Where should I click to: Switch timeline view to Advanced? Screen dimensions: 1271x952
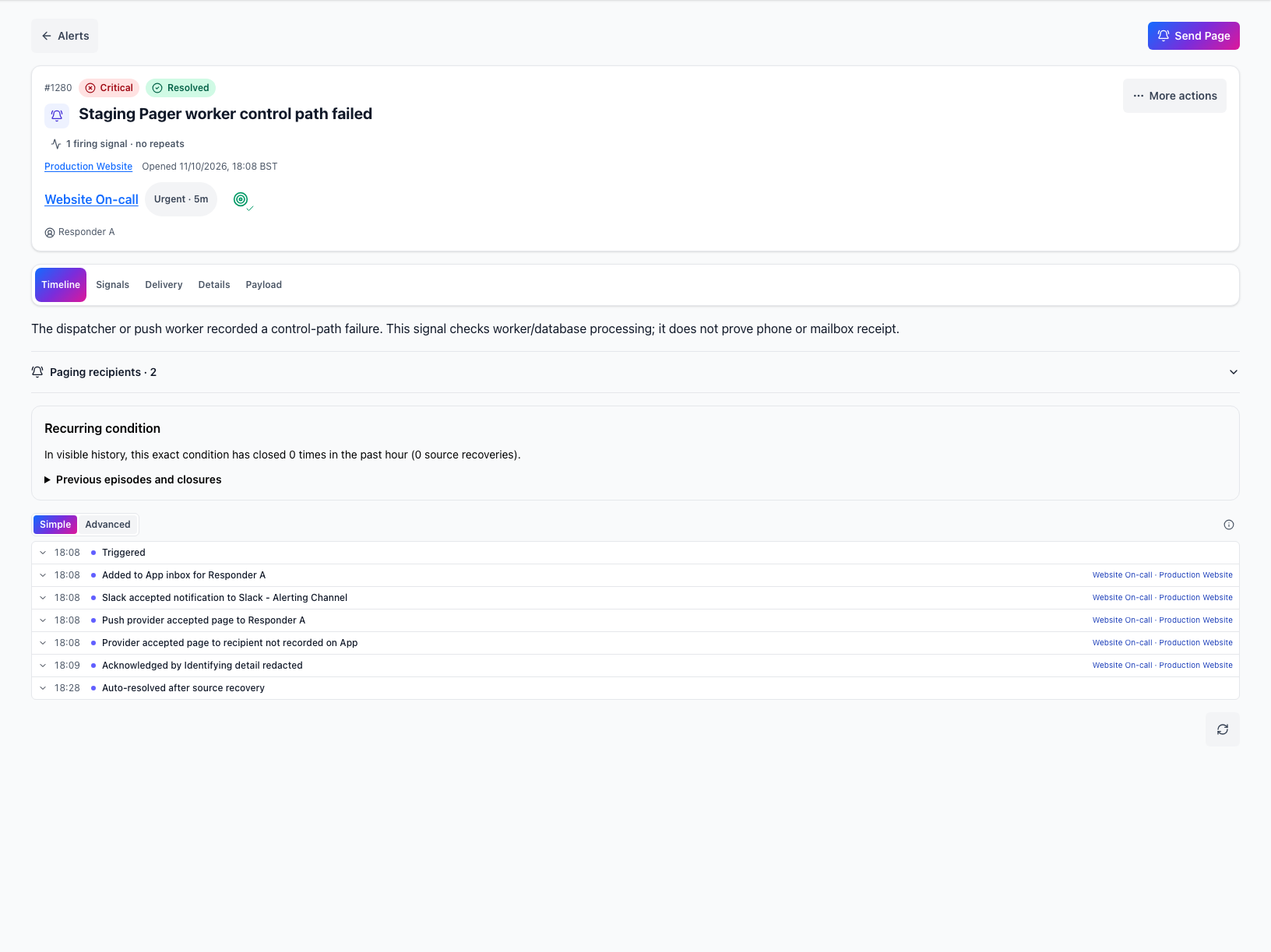[107, 525]
